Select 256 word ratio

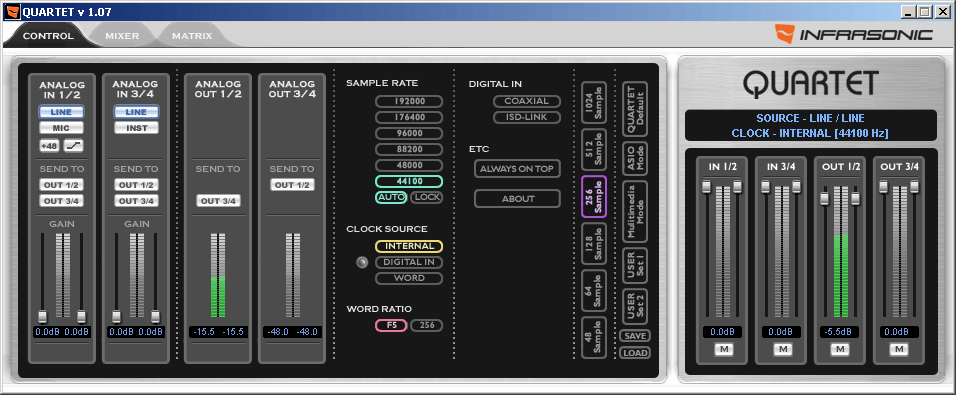(x=426, y=325)
